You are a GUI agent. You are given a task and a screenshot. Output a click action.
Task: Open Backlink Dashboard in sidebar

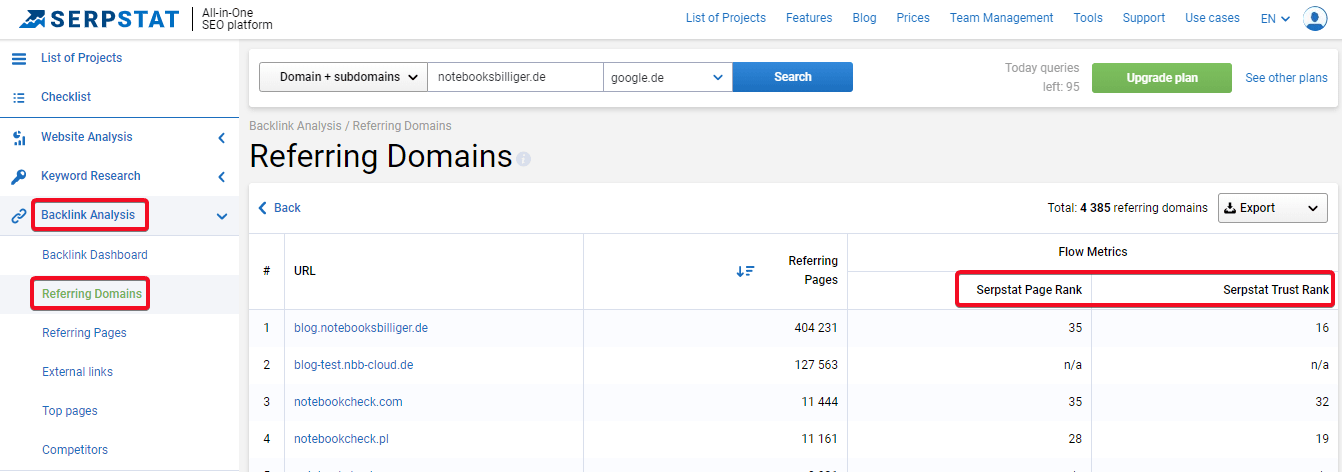[x=95, y=255]
